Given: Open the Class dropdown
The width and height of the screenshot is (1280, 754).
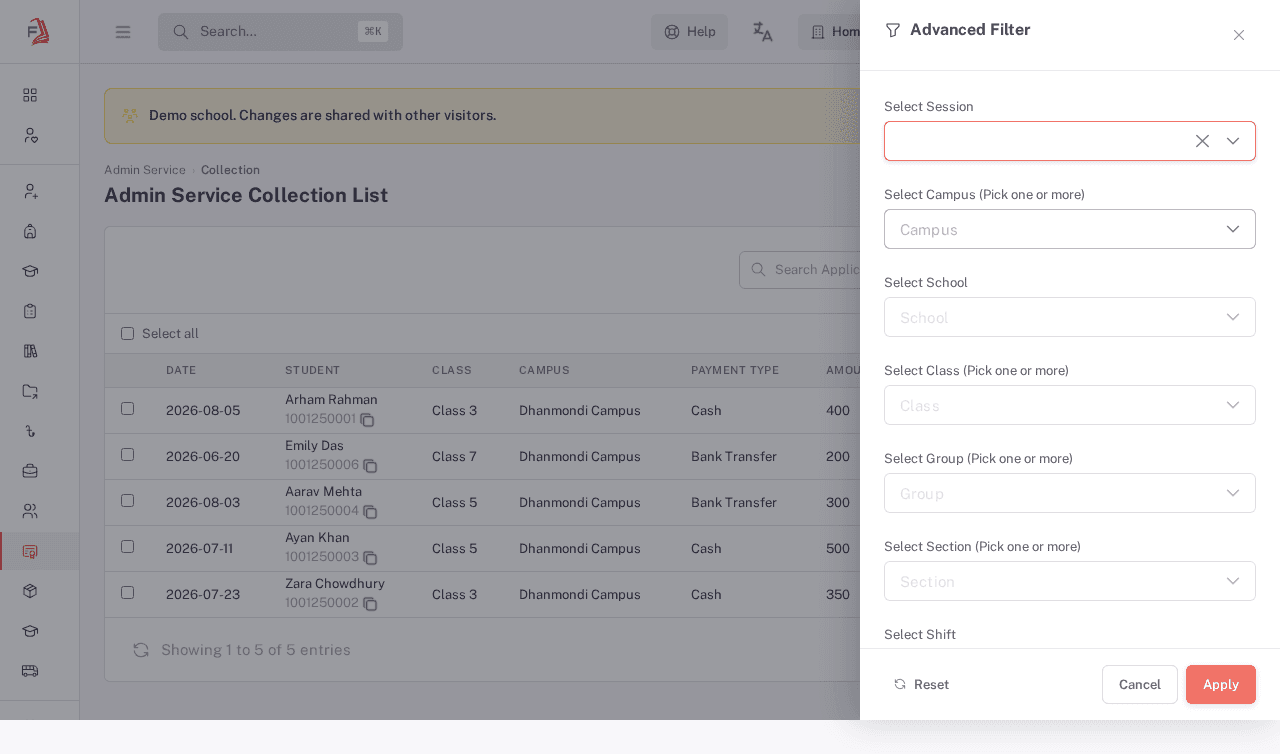Looking at the screenshot, I should 1070,405.
